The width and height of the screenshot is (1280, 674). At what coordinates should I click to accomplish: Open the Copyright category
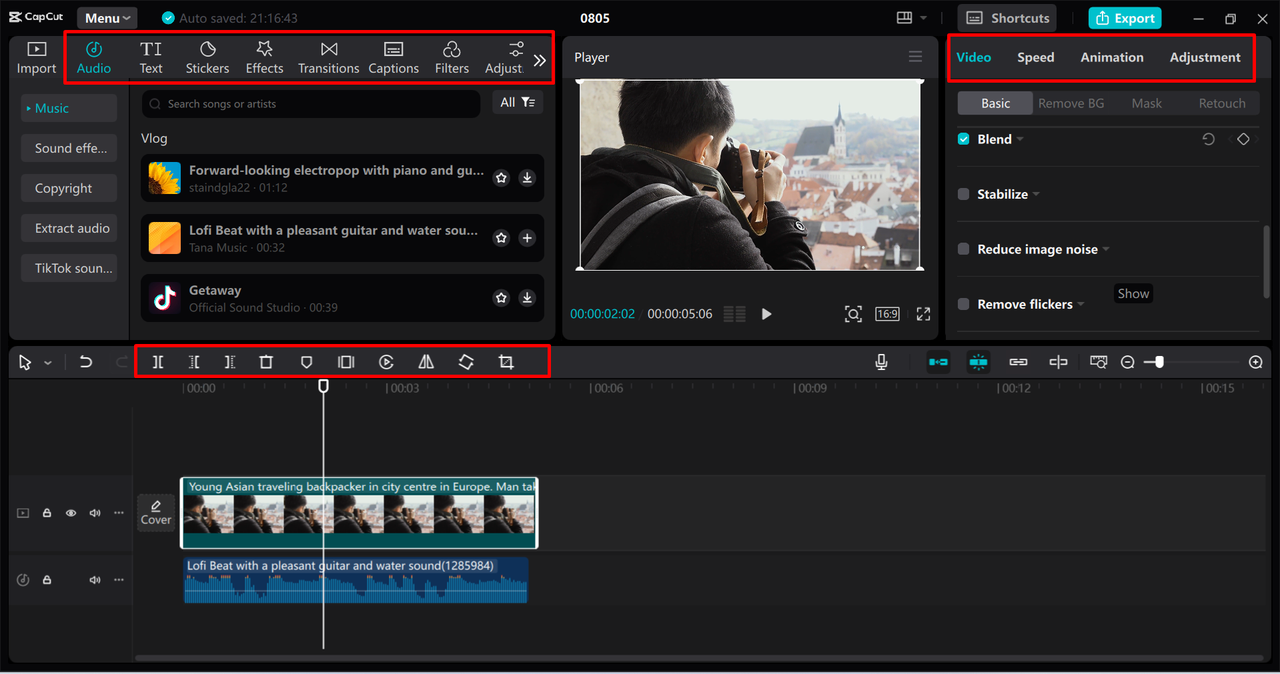pos(69,188)
